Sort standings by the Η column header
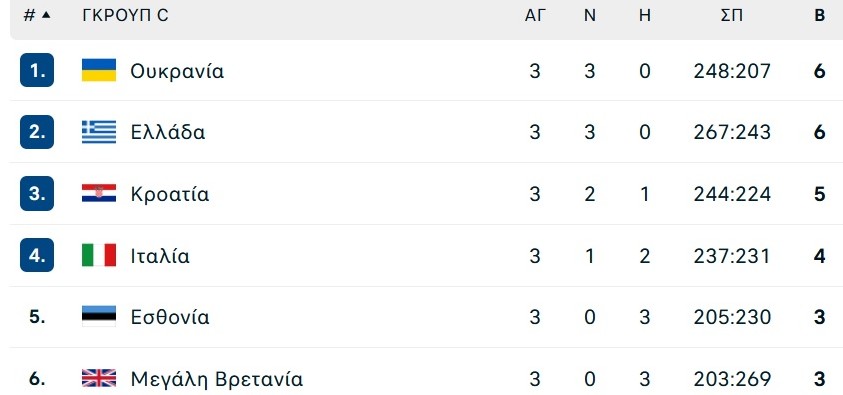The image size is (843, 395). coord(645,16)
